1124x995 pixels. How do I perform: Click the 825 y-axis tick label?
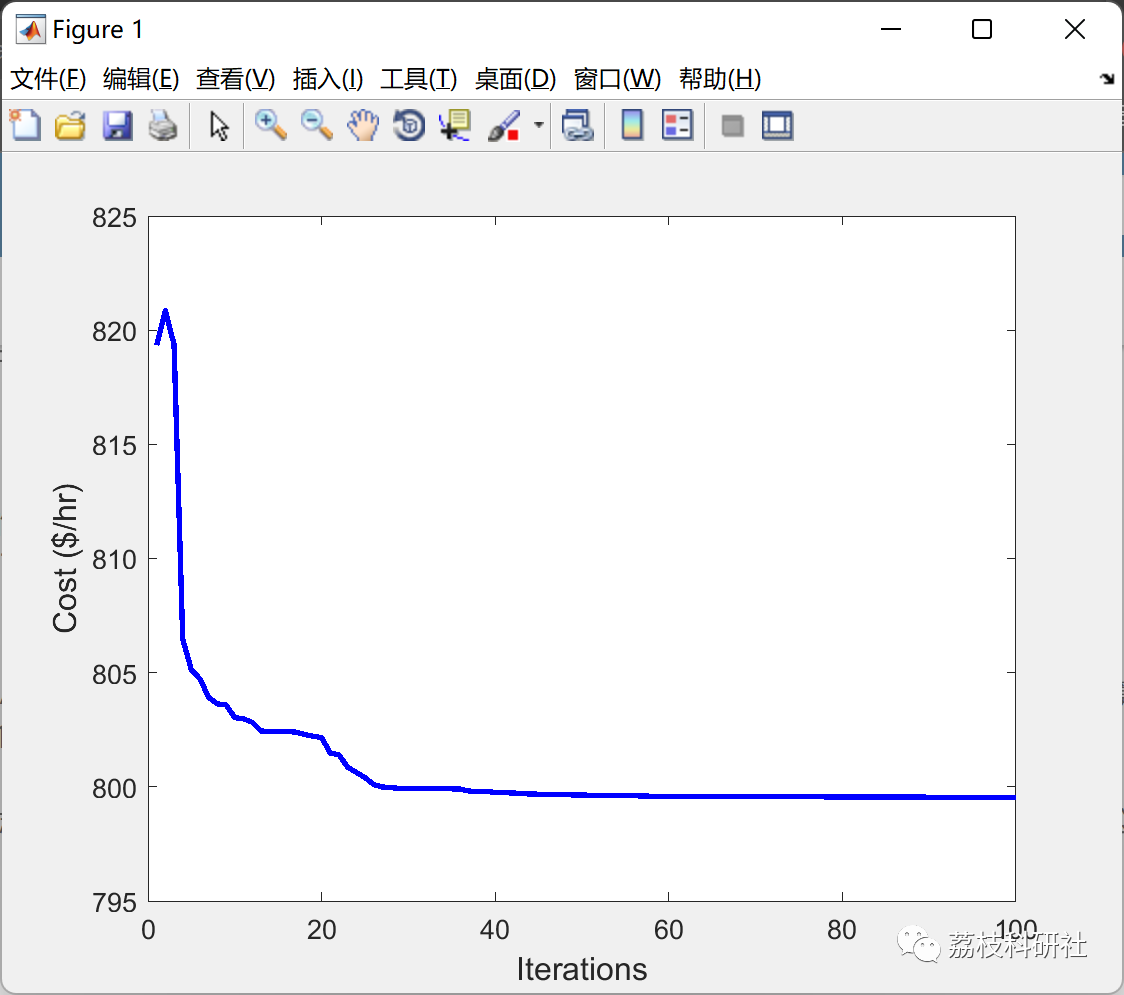[x=114, y=218]
